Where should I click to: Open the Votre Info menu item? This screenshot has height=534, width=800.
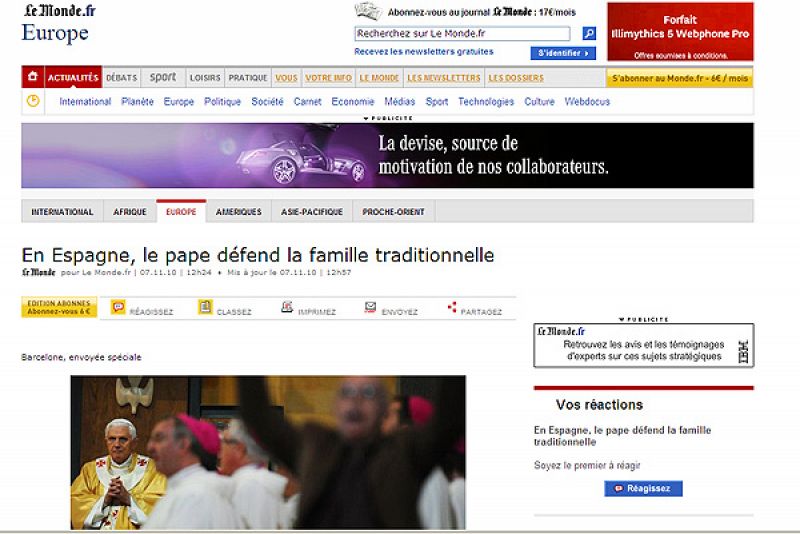pyautogui.click(x=329, y=78)
